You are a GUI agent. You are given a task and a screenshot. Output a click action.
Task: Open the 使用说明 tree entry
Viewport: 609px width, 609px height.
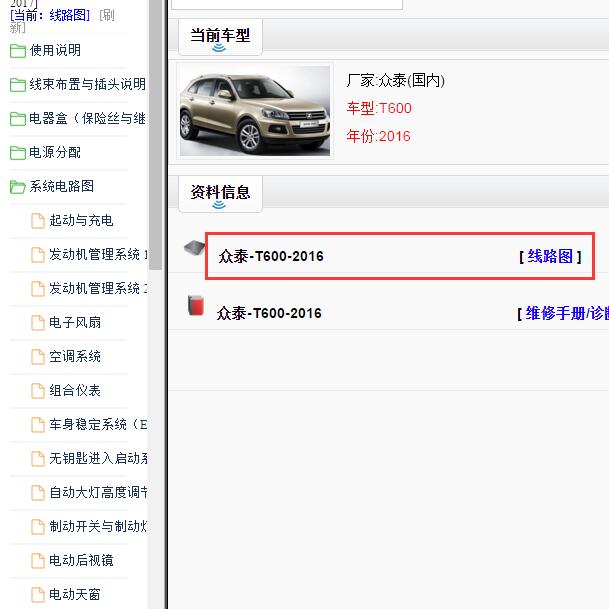click(x=55, y=50)
